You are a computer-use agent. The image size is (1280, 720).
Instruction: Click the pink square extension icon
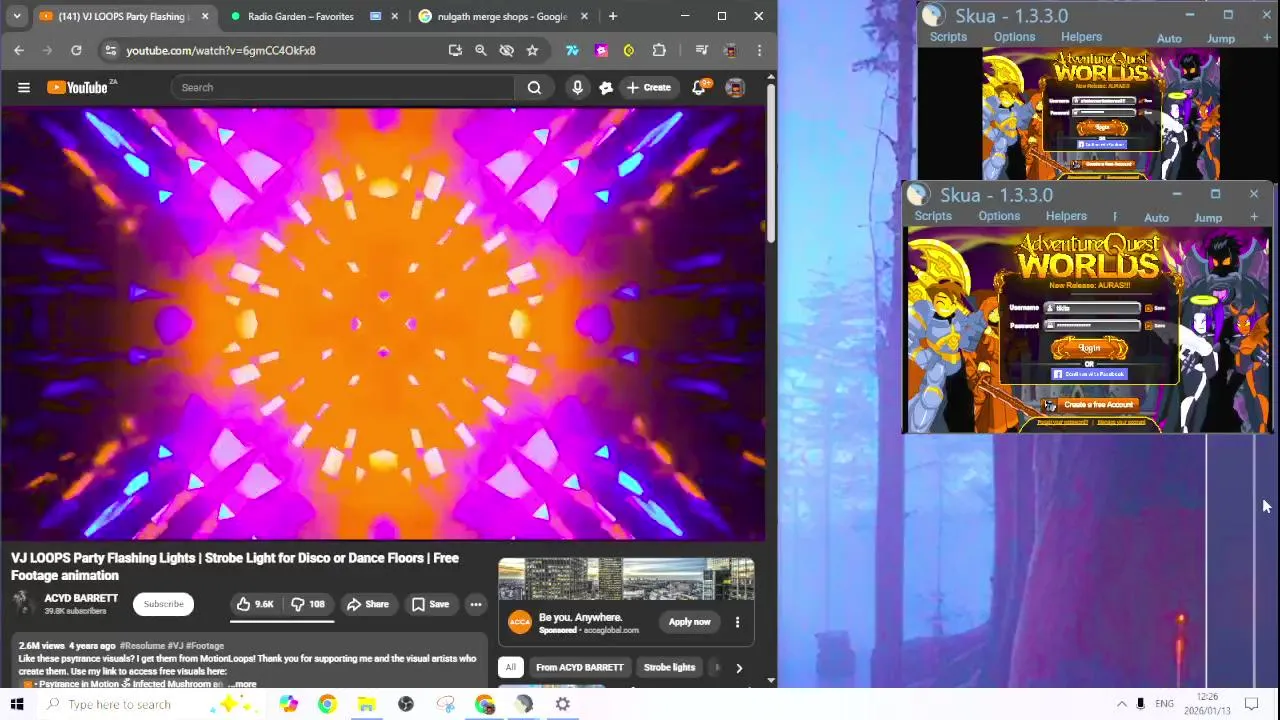601,50
